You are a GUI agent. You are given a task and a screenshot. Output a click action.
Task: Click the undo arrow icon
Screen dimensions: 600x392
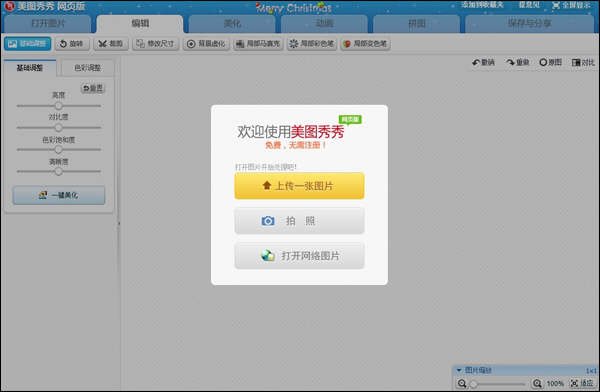476,62
